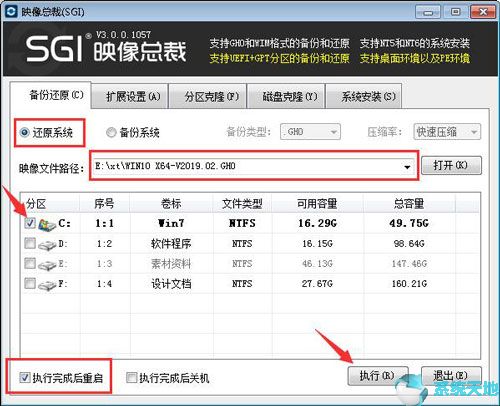Click free capacity 27.67G
The width and height of the screenshot is (500, 406).
[317, 284]
